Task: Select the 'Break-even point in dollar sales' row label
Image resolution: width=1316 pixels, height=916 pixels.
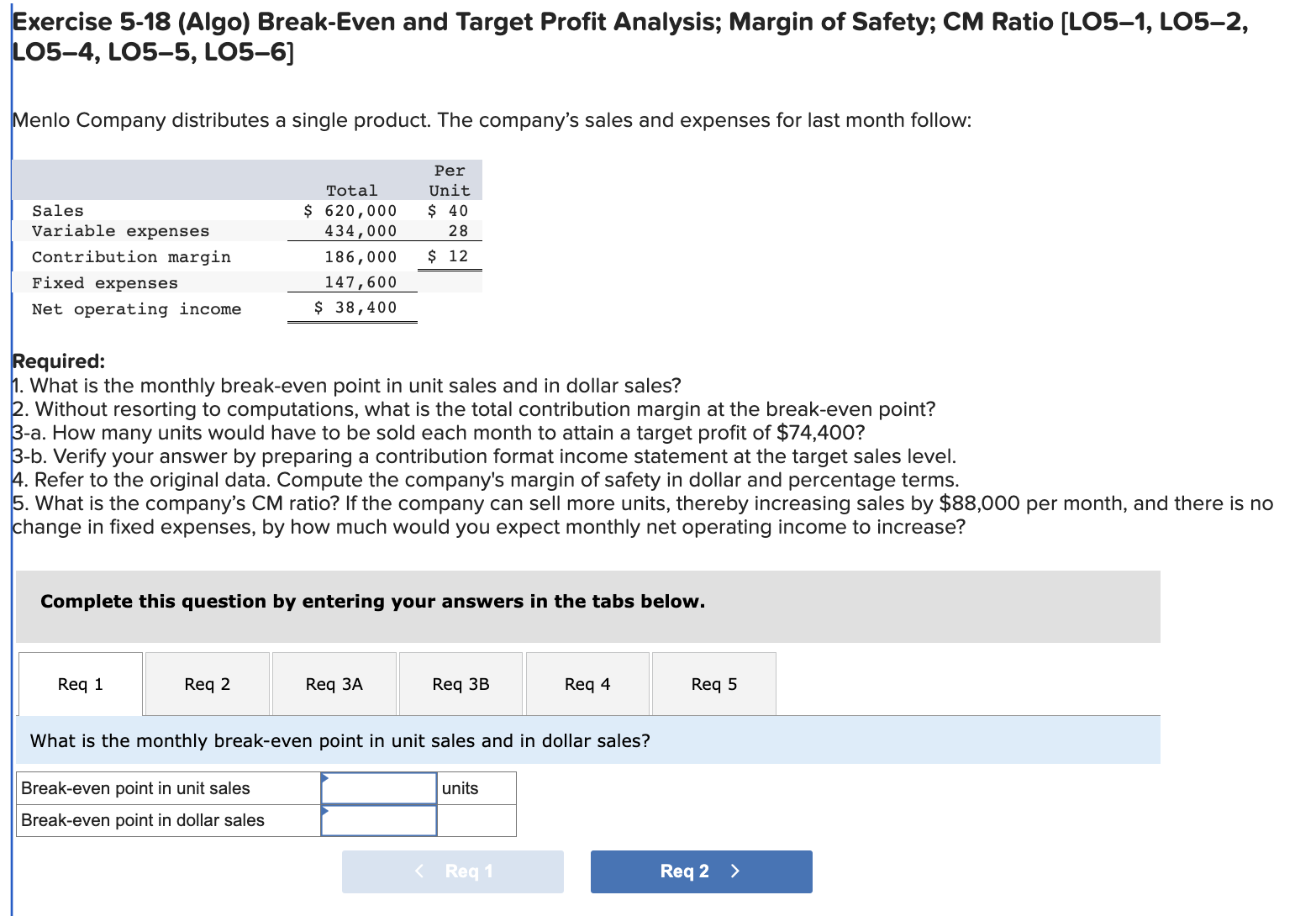Action: [x=142, y=820]
